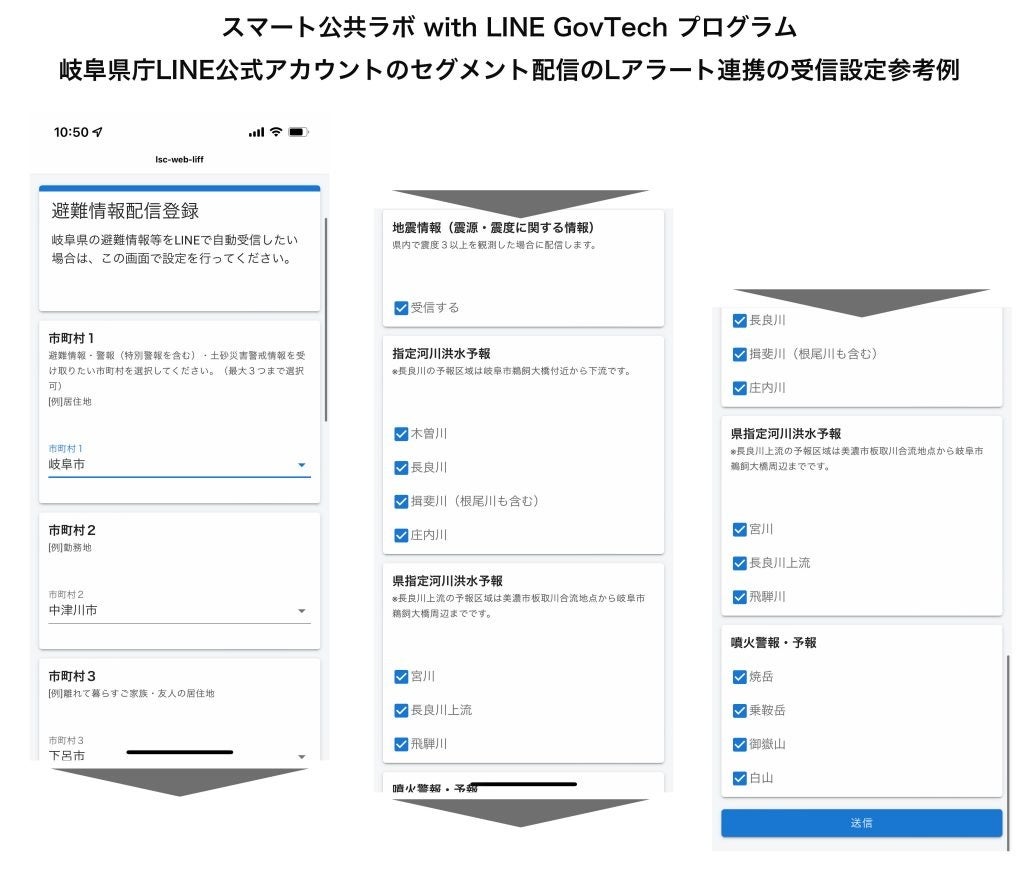Click the 市町村1 card heading

tap(71, 338)
